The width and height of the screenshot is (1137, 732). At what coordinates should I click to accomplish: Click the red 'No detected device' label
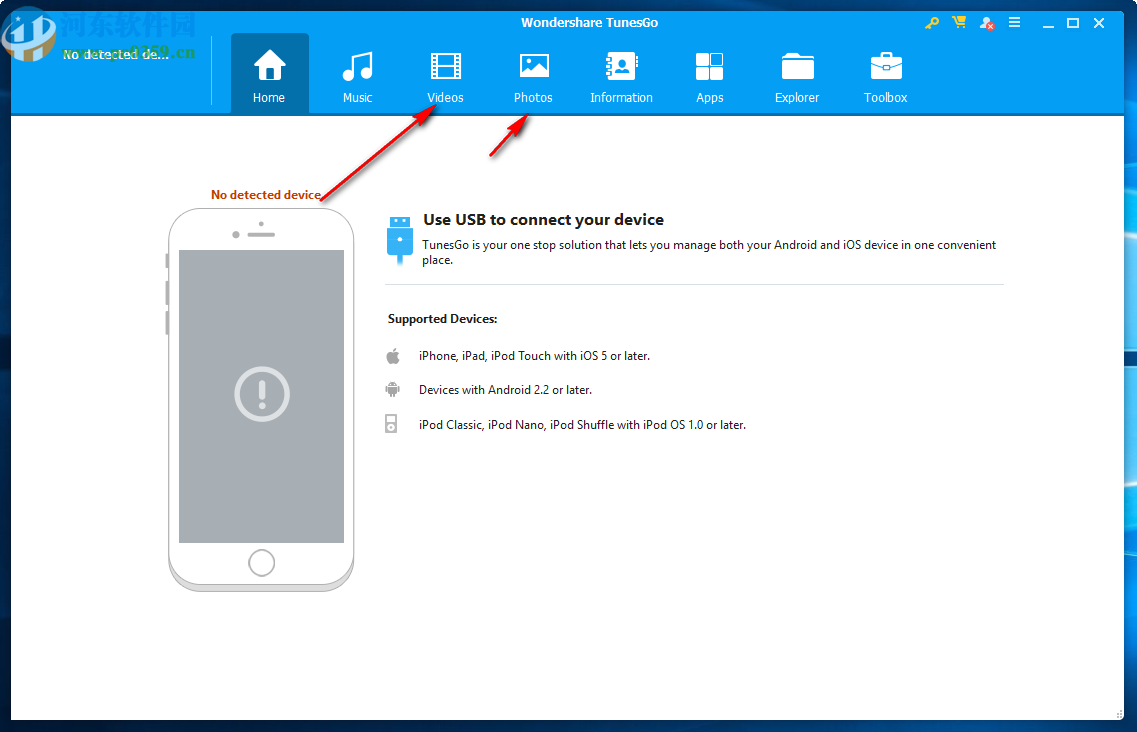[x=265, y=194]
